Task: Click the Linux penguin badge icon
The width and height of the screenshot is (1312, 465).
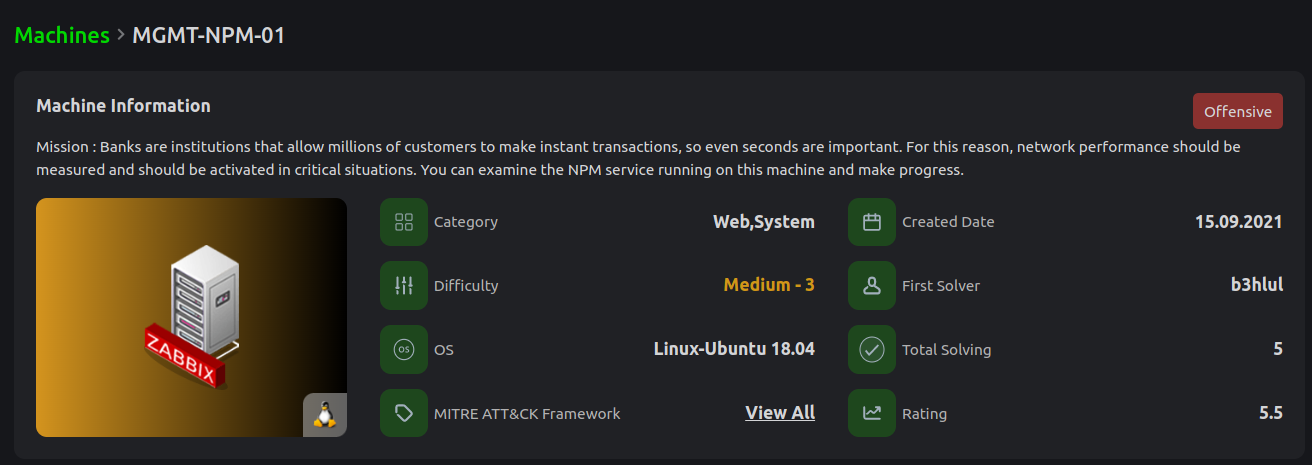Action: pyautogui.click(x=324, y=415)
